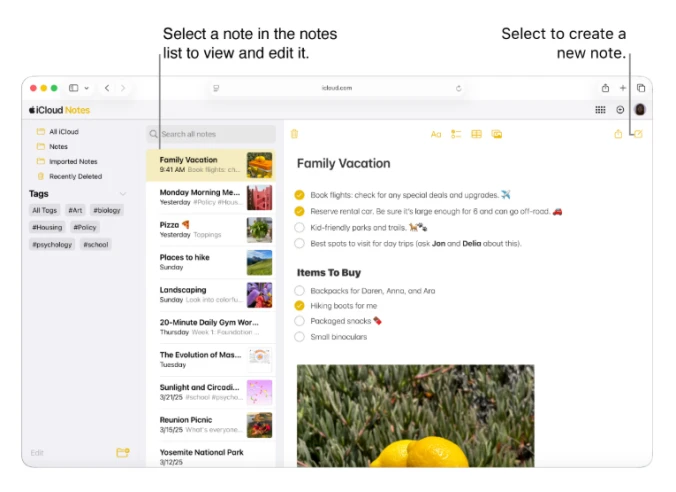676x492 pixels.
Task: Create a new note with the compose icon
Action: (638, 134)
